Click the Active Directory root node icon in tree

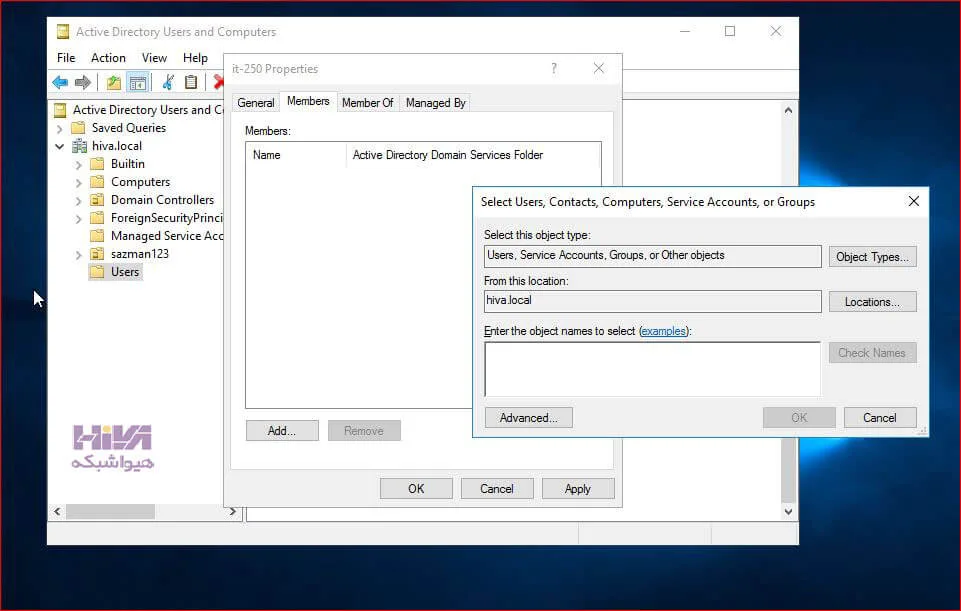tap(60, 110)
